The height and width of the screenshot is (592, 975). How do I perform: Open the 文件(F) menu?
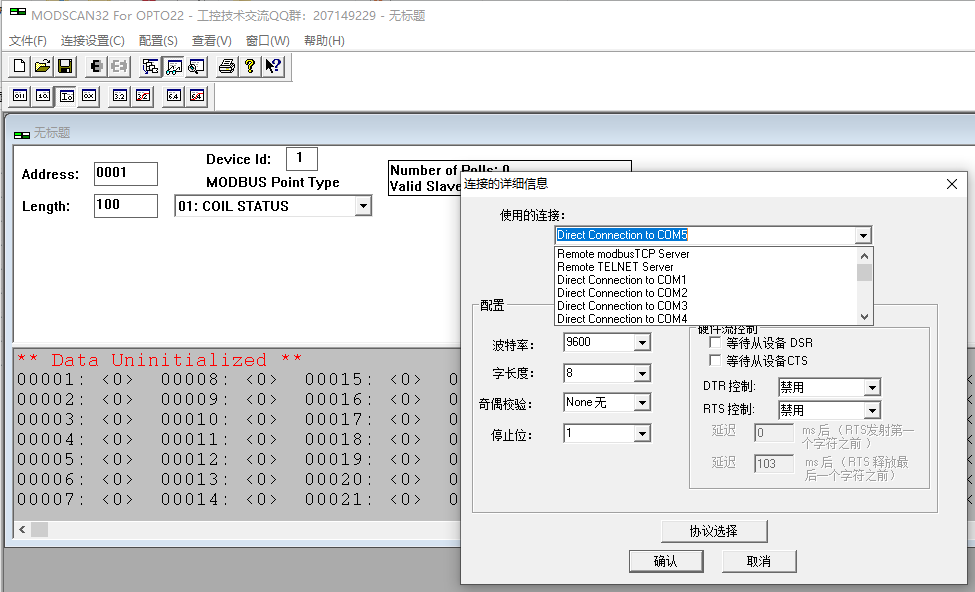tap(27, 41)
